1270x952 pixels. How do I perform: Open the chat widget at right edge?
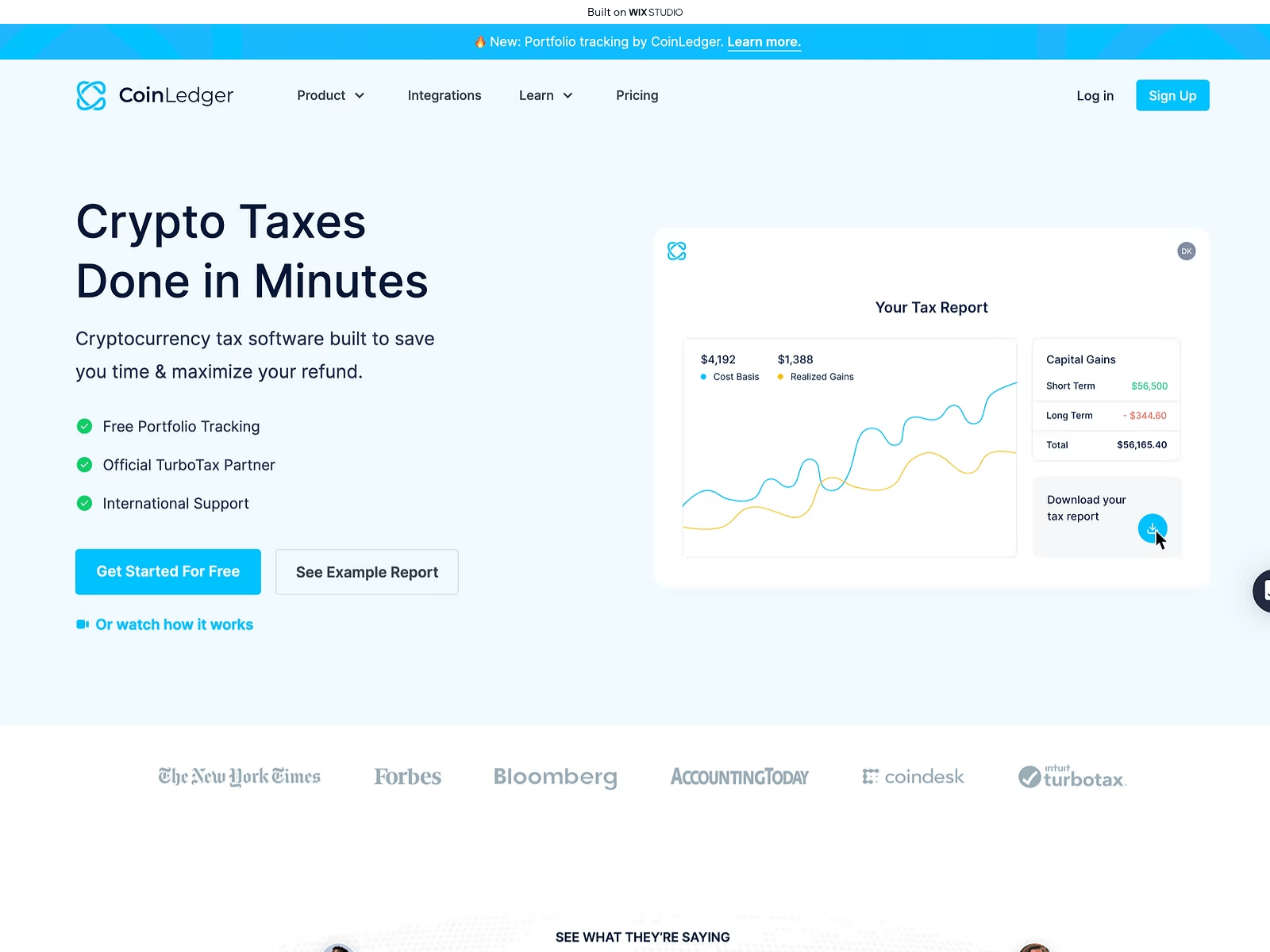[1262, 591]
